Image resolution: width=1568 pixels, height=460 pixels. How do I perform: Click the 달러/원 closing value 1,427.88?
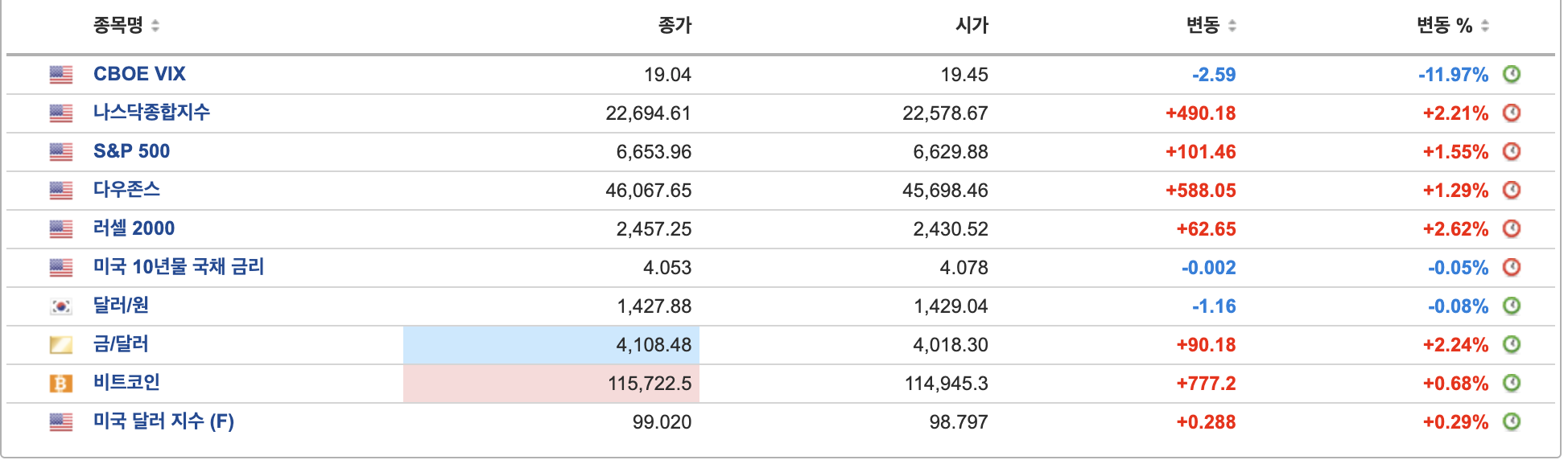pos(654,306)
